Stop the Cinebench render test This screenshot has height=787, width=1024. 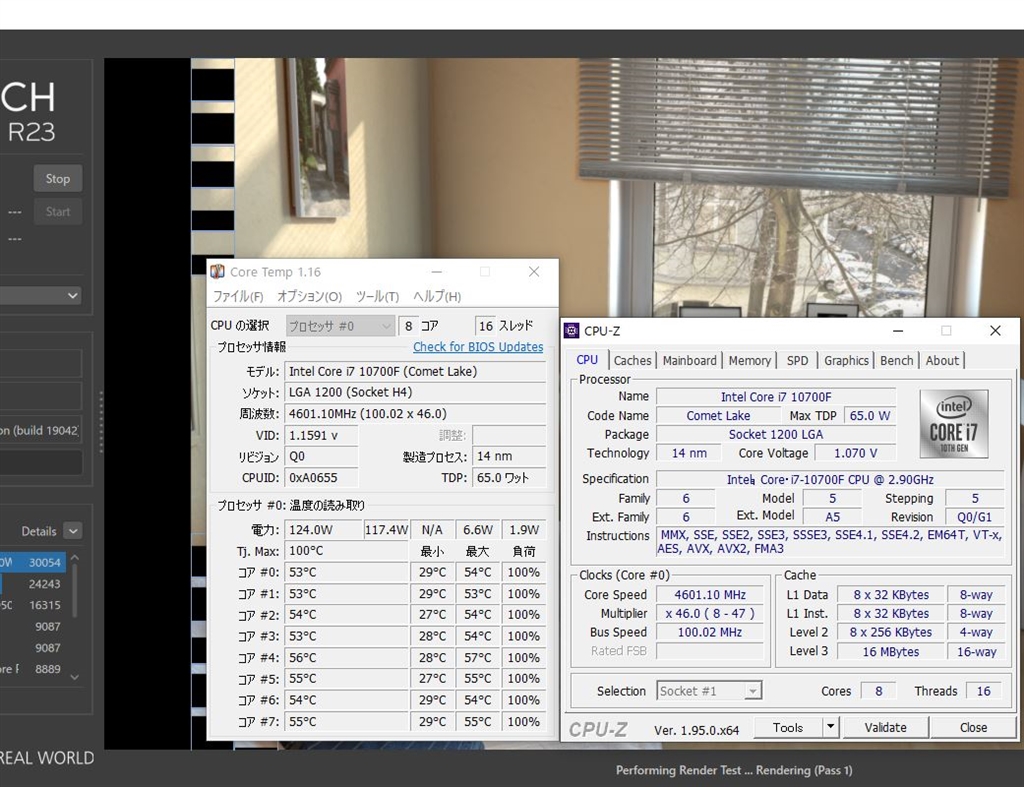tap(58, 179)
